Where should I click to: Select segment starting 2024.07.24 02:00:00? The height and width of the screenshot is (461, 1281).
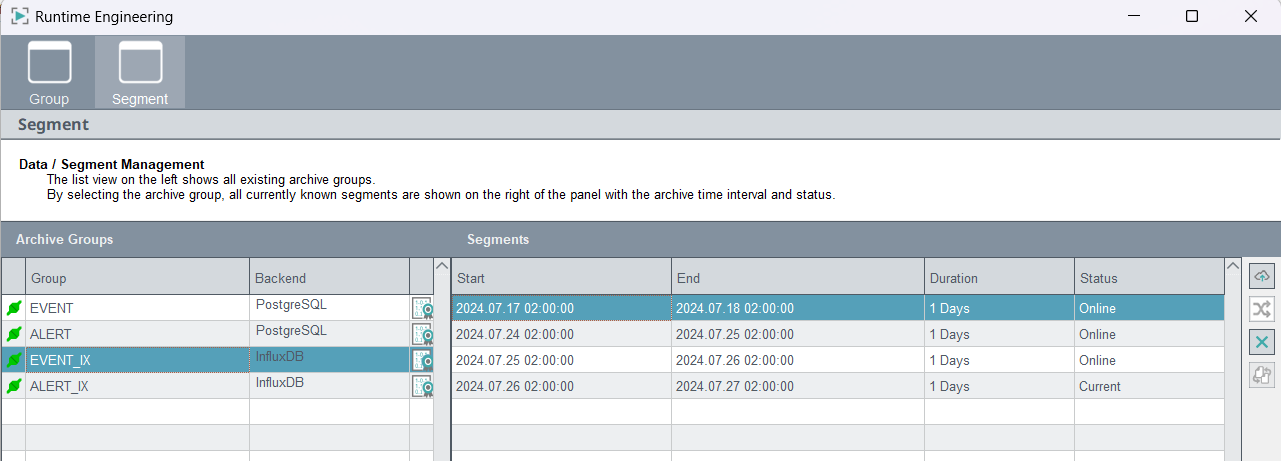[838, 334]
